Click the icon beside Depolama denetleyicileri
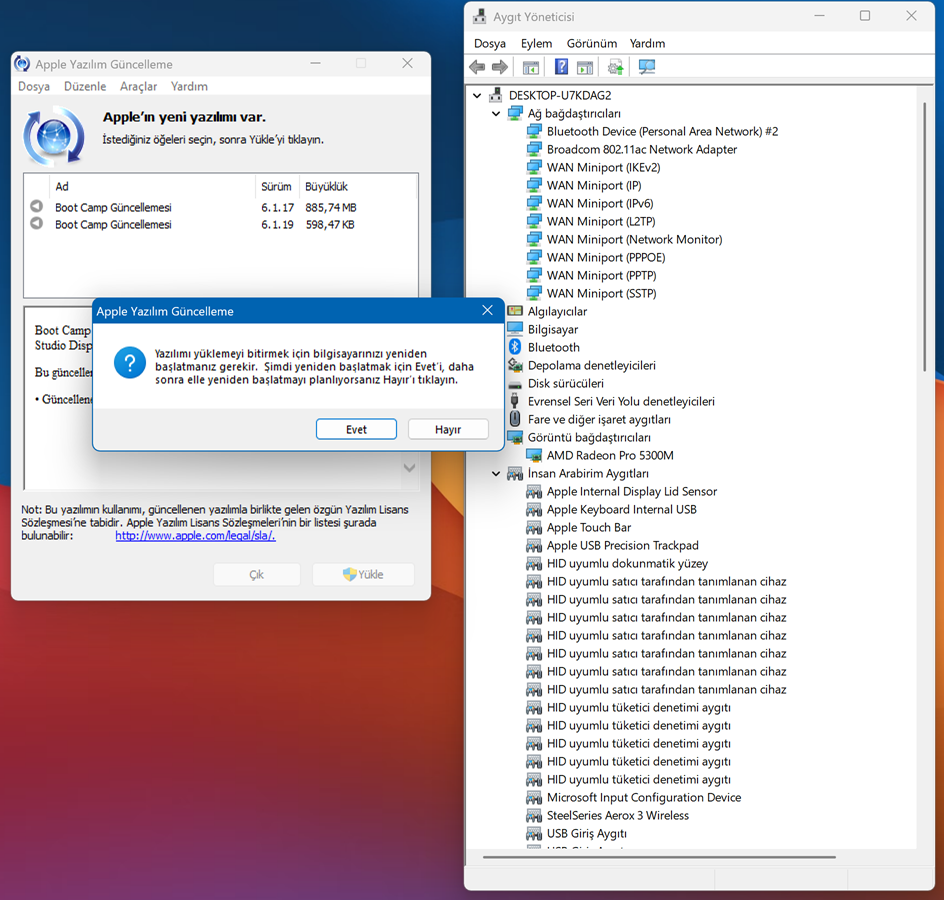 click(x=515, y=365)
